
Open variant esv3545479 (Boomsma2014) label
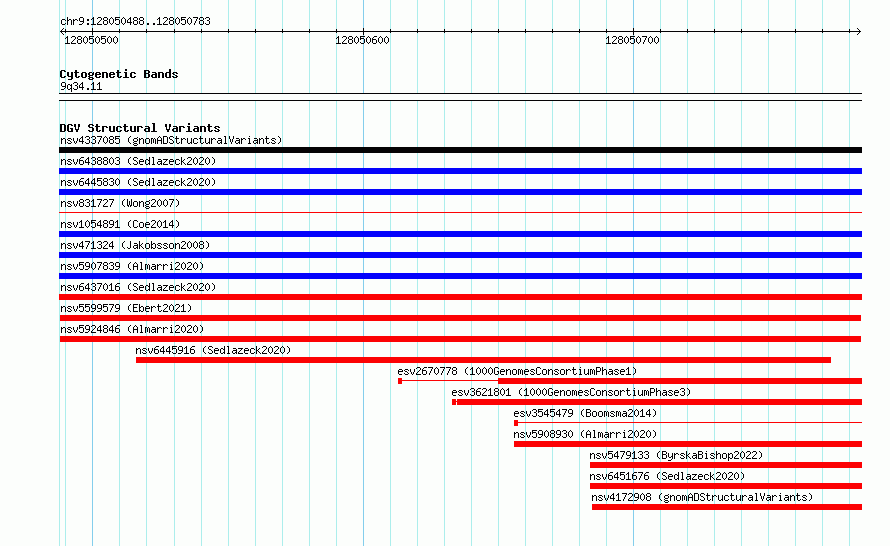585,413
